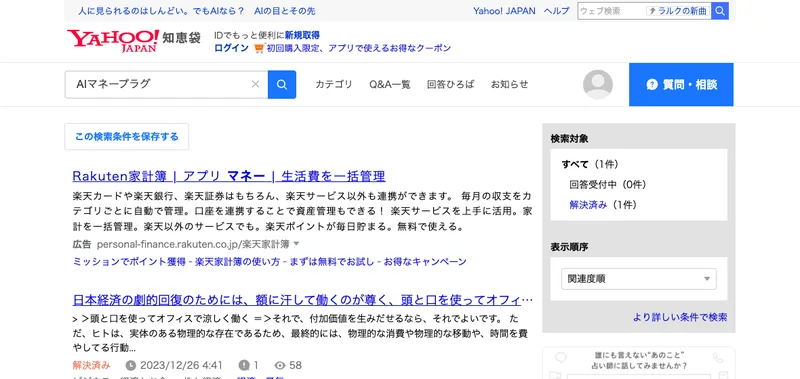Click この検索条件を保存する button

(x=127, y=137)
